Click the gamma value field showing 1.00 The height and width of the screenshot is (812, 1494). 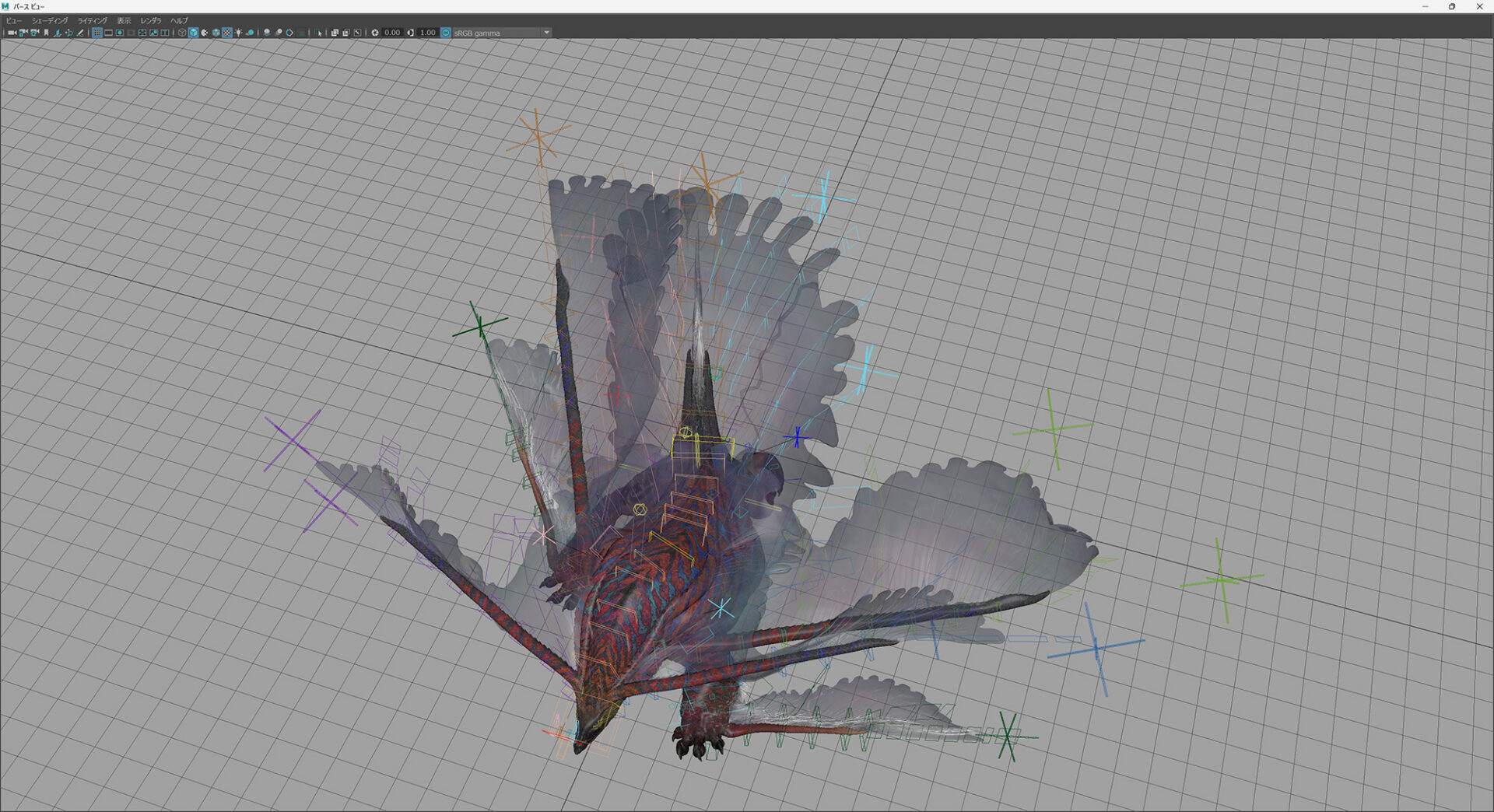(x=428, y=33)
